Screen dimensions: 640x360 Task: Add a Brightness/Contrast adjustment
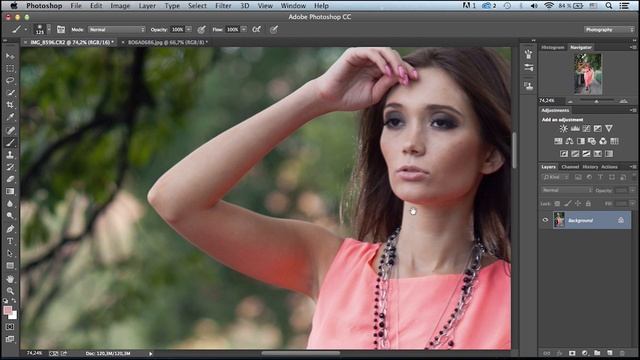point(564,129)
